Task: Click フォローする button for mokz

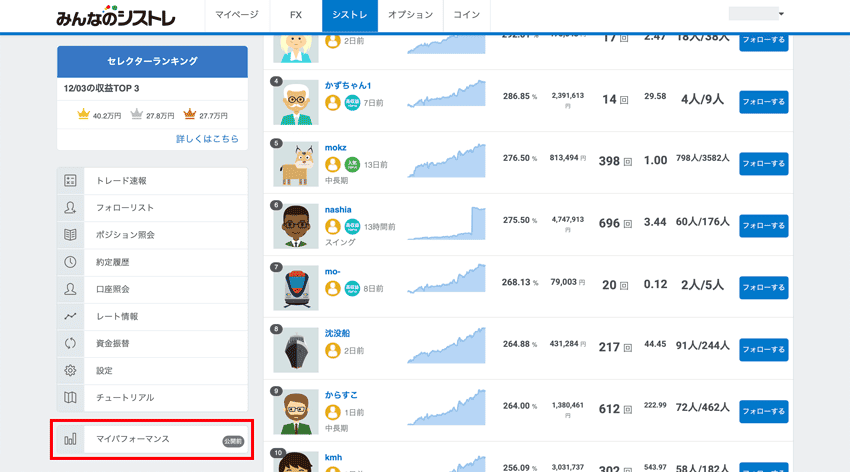Action: point(763,164)
